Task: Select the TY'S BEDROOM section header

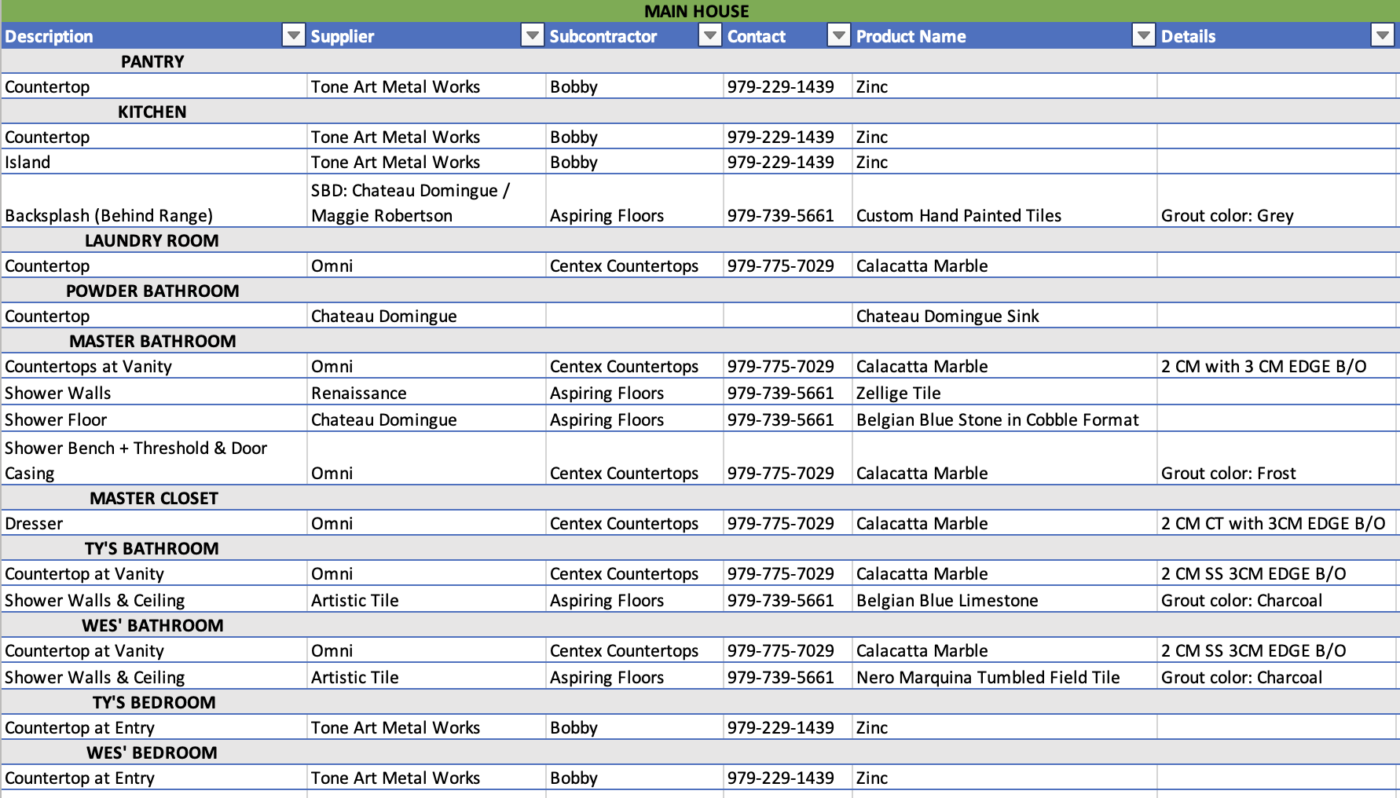Action: click(698, 702)
